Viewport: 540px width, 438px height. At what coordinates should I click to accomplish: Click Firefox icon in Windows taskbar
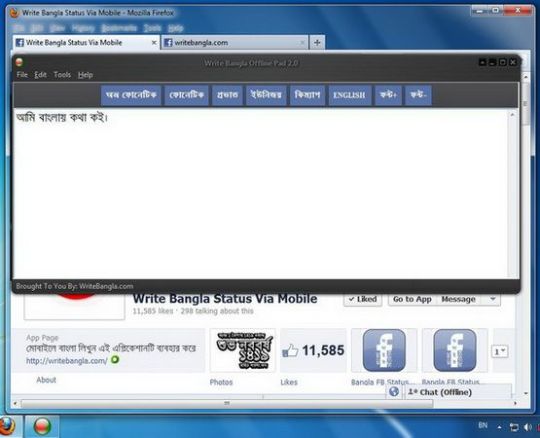click(x=7, y=426)
